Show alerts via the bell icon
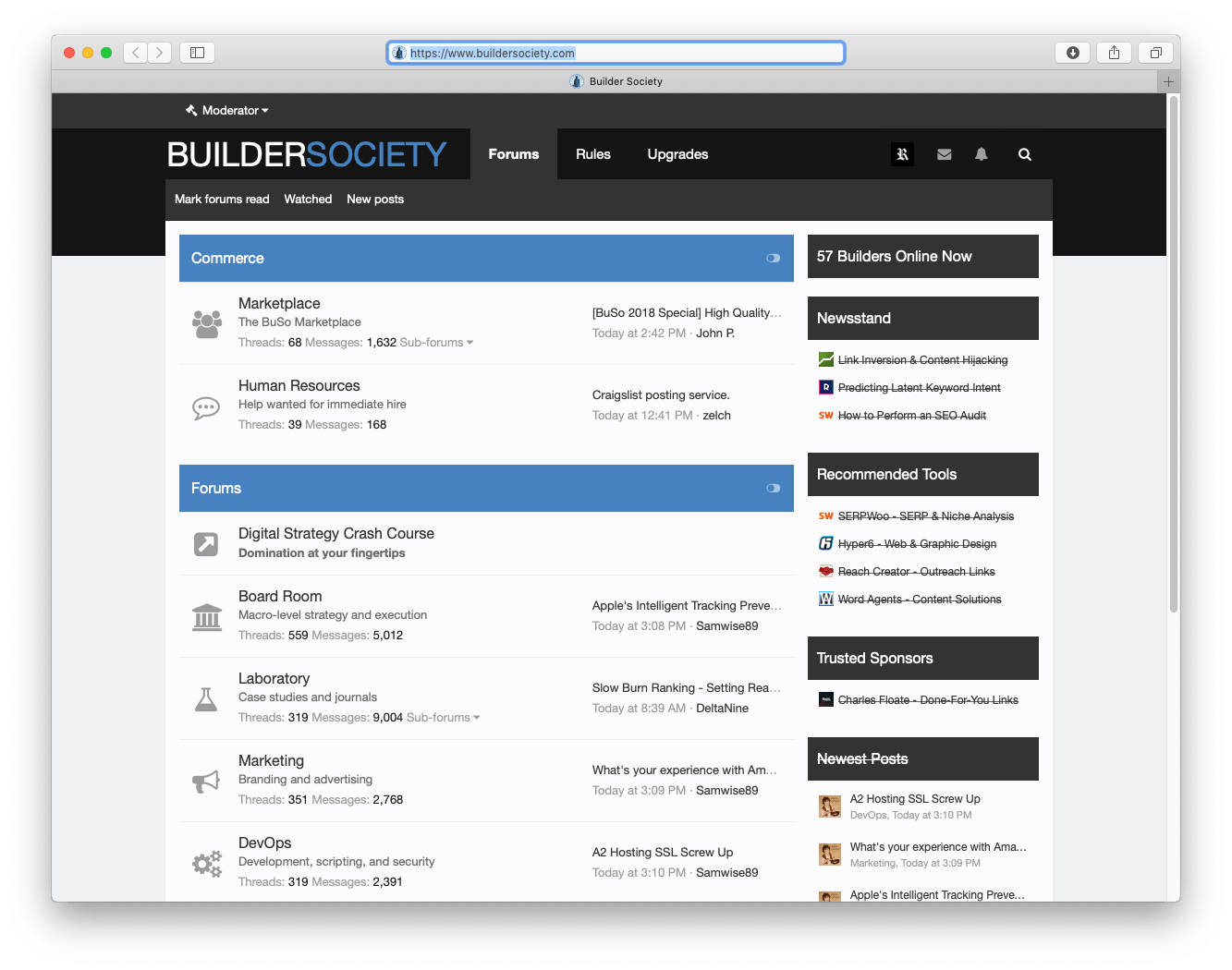The height and width of the screenshot is (970, 1232). [982, 154]
